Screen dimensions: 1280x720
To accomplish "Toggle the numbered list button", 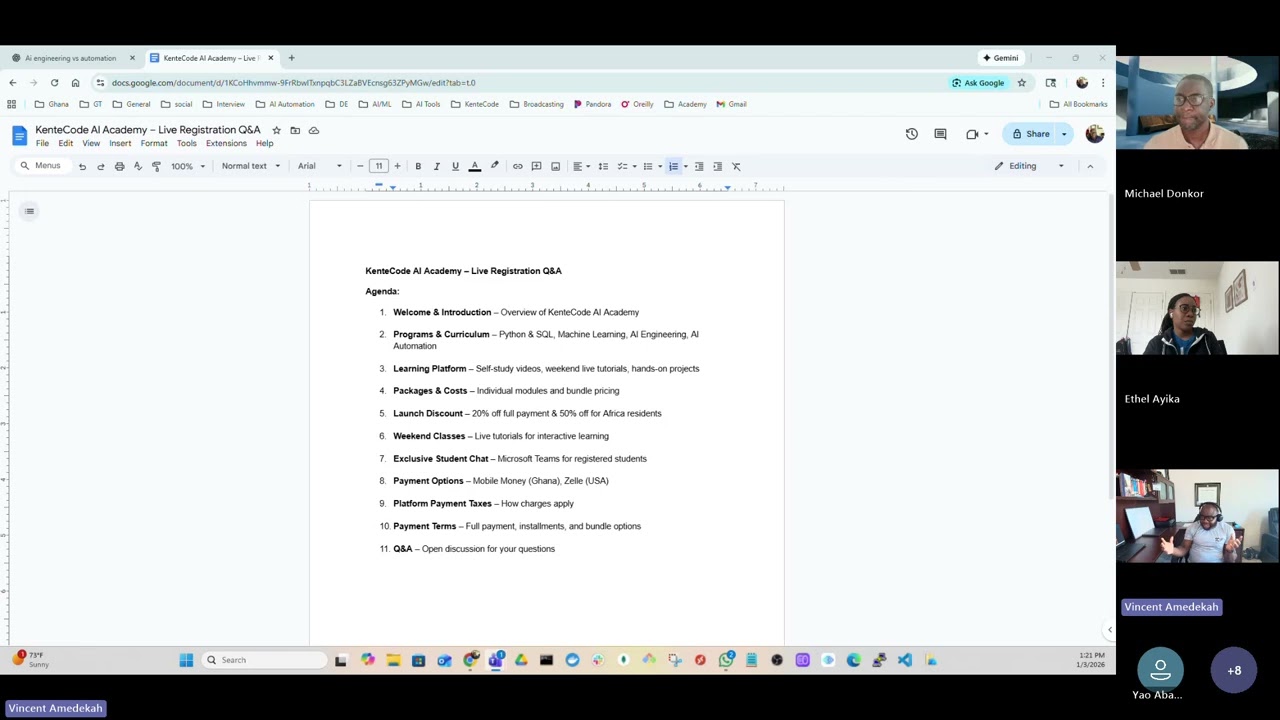I will pyautogui.click(x=673, y=166).
